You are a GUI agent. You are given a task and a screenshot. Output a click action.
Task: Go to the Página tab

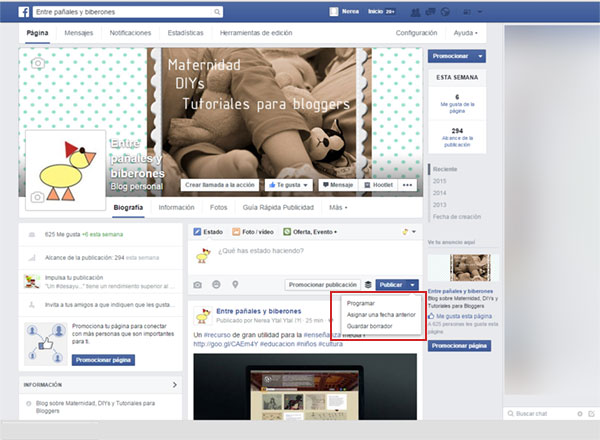point(37,33)
